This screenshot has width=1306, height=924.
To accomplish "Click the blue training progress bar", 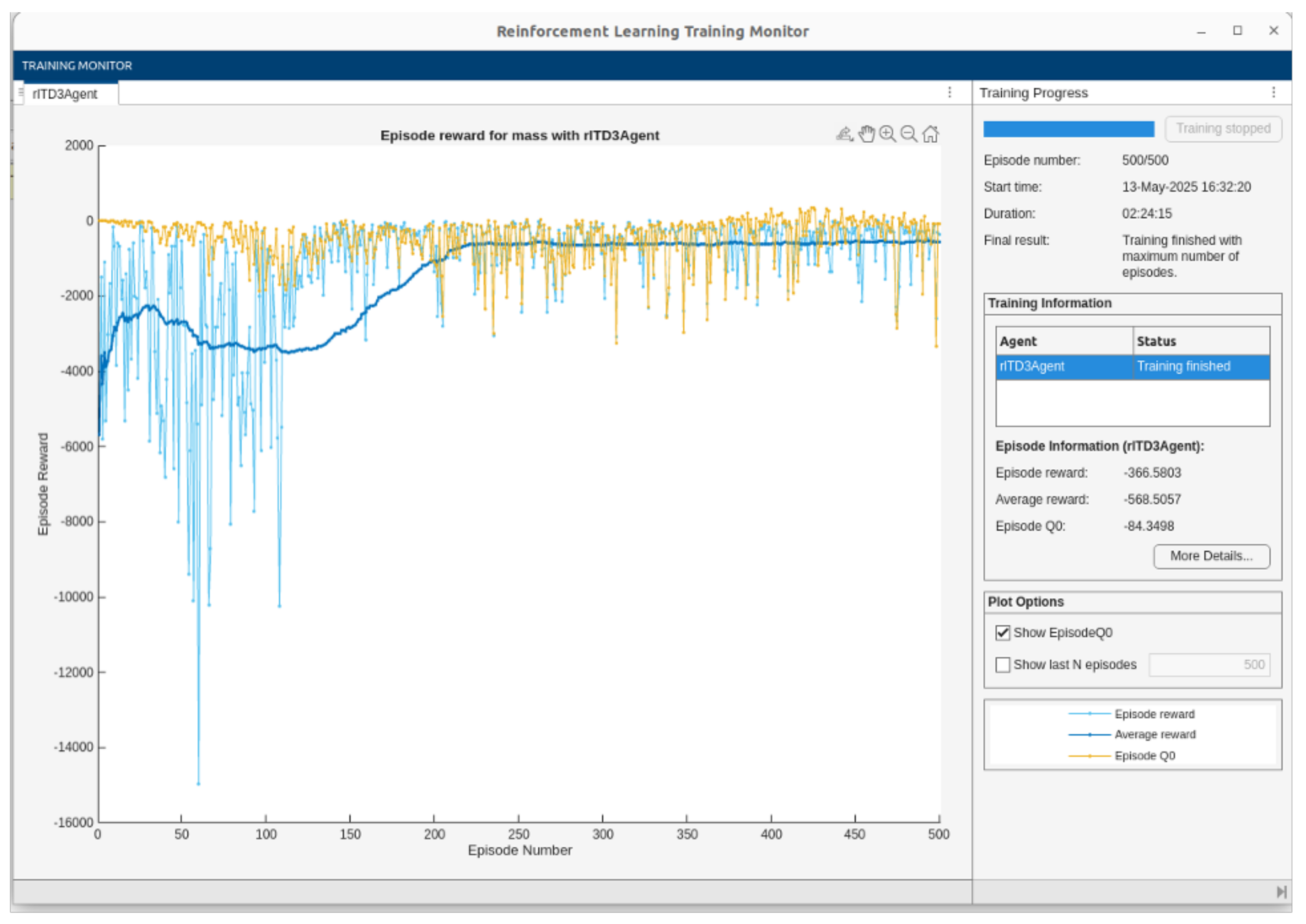I will pyautogui.click(x=1069, y=129).
